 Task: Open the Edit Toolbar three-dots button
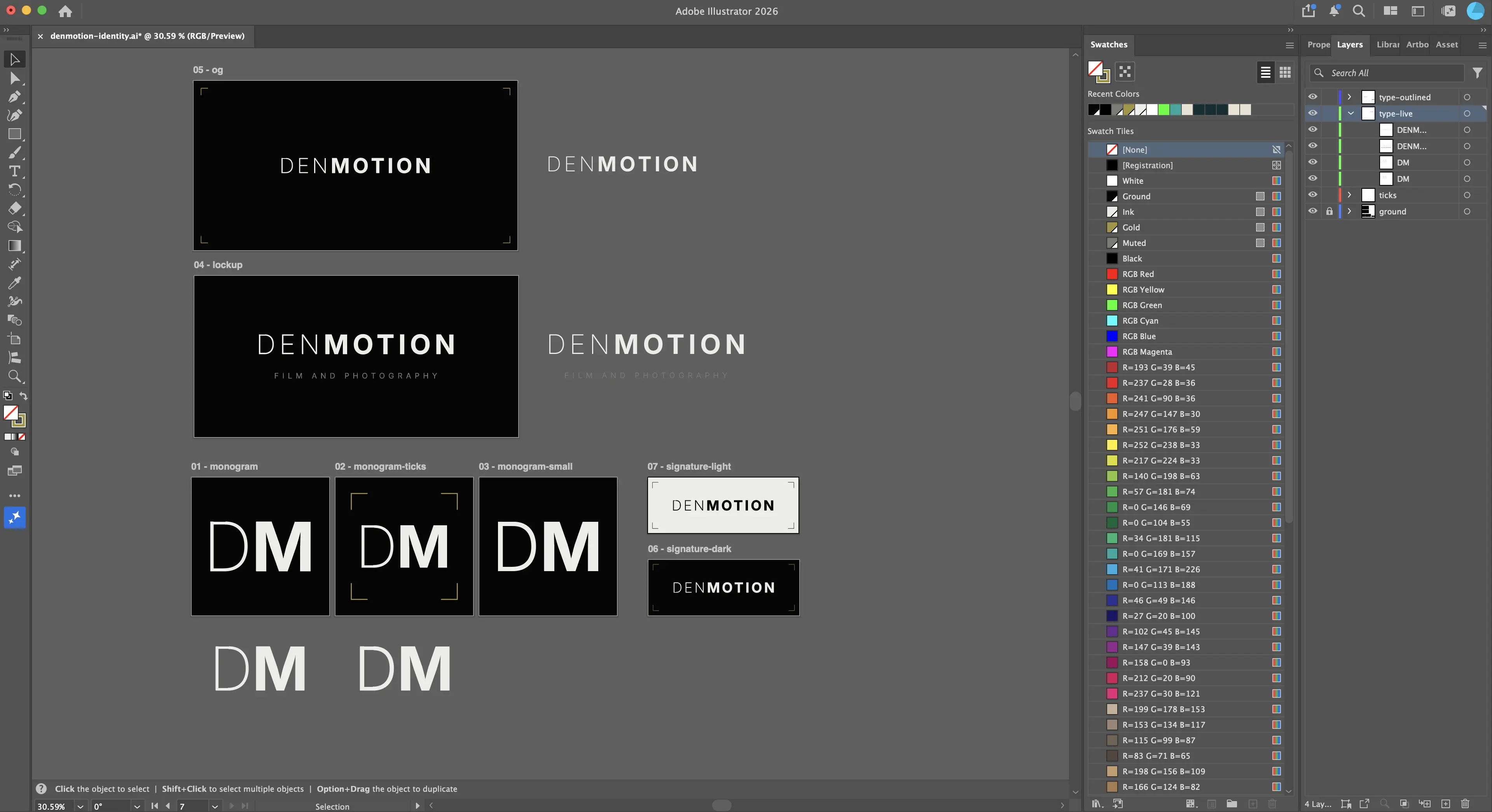(x=14, y=496)
